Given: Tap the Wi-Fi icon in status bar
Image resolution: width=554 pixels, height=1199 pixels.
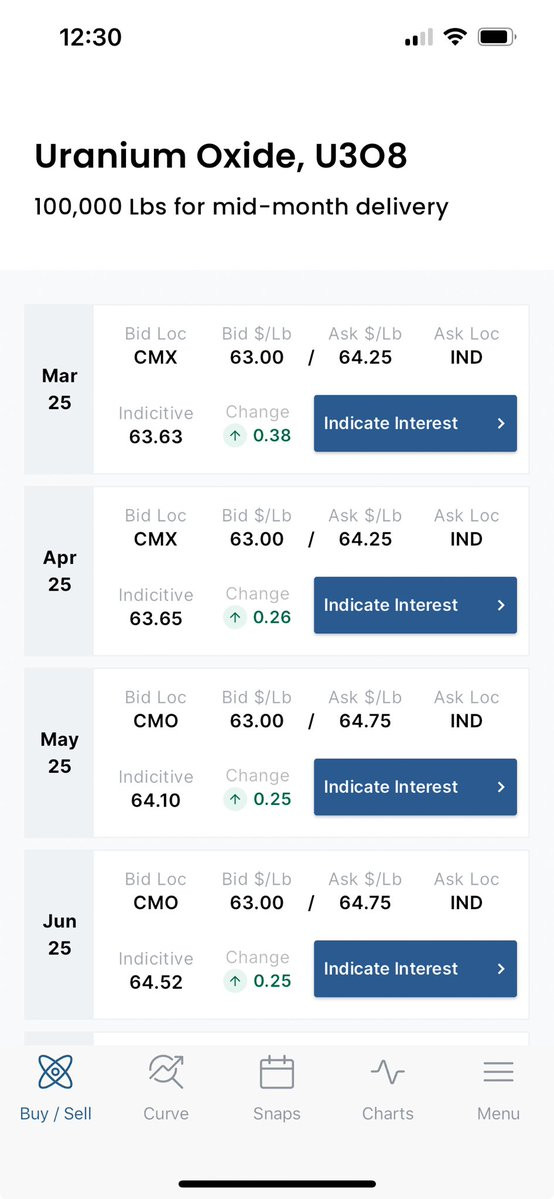Looking at the screenshot, I should pos(455,37).
